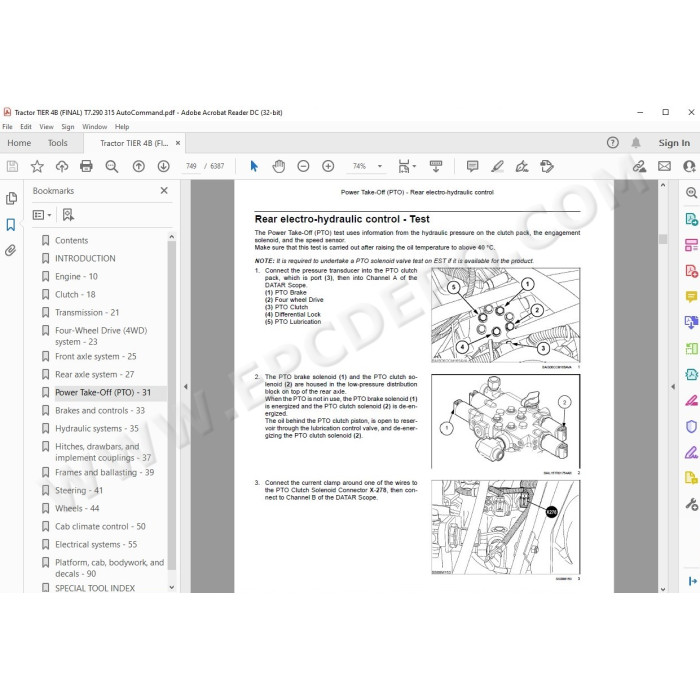Jump to Transmission - 21 bookmark
This screenshot has height=700, width=700.
pyautogui.click(x=87, y=312)
